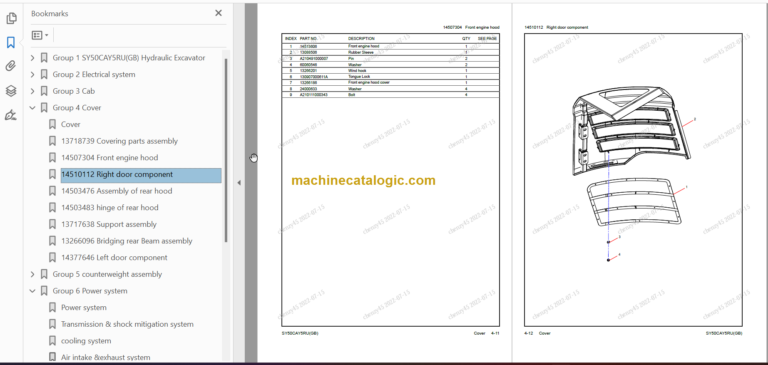Collapse Group 4 Cover bookmark
The width and height of the screenshot is (768, 365).
[32, 108]
